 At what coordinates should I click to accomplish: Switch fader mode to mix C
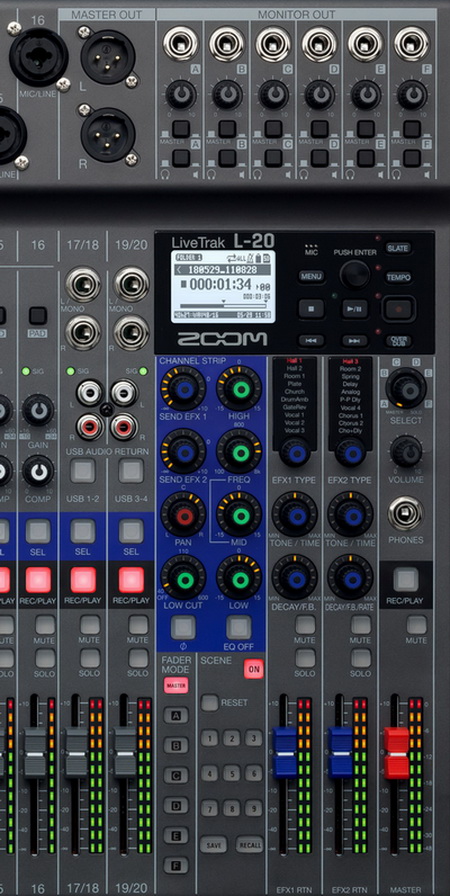click(x=176, y=775)
